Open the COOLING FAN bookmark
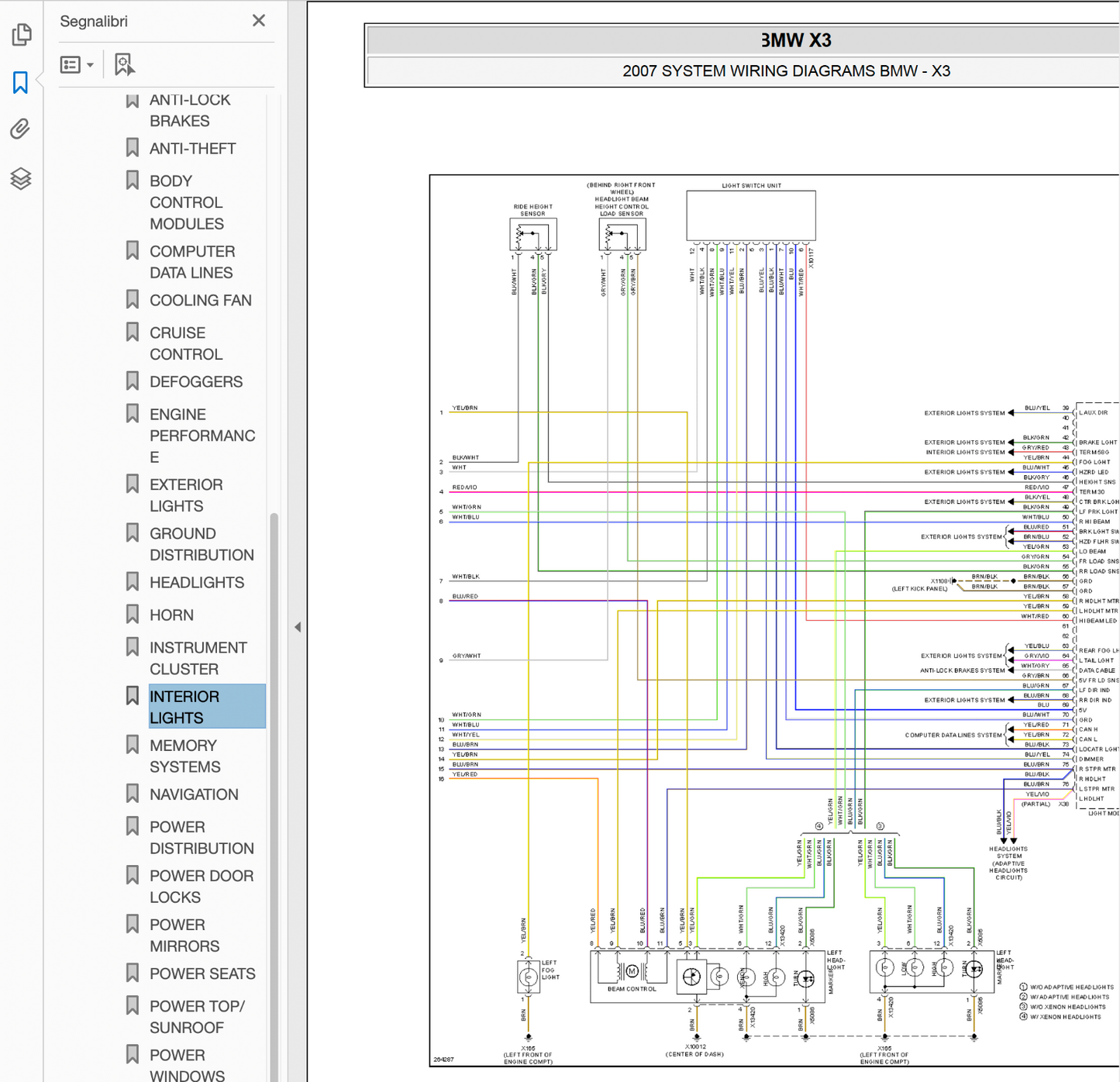 (x=200, y=300)
